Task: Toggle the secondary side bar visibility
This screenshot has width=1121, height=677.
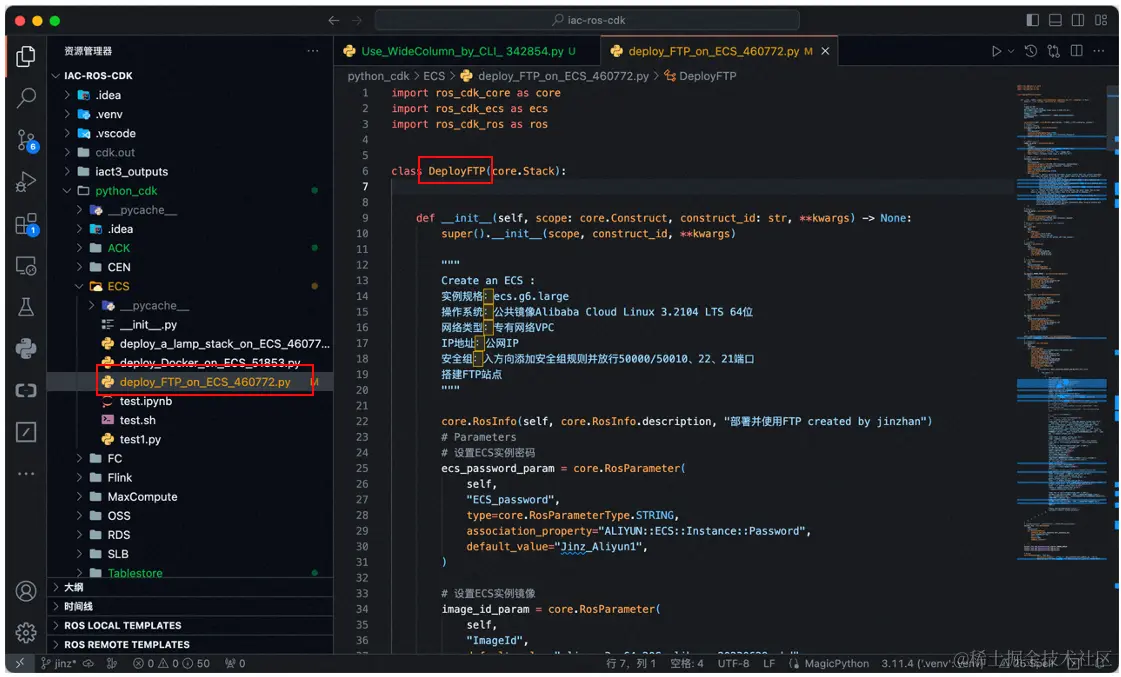Action: pos(1078,20)
